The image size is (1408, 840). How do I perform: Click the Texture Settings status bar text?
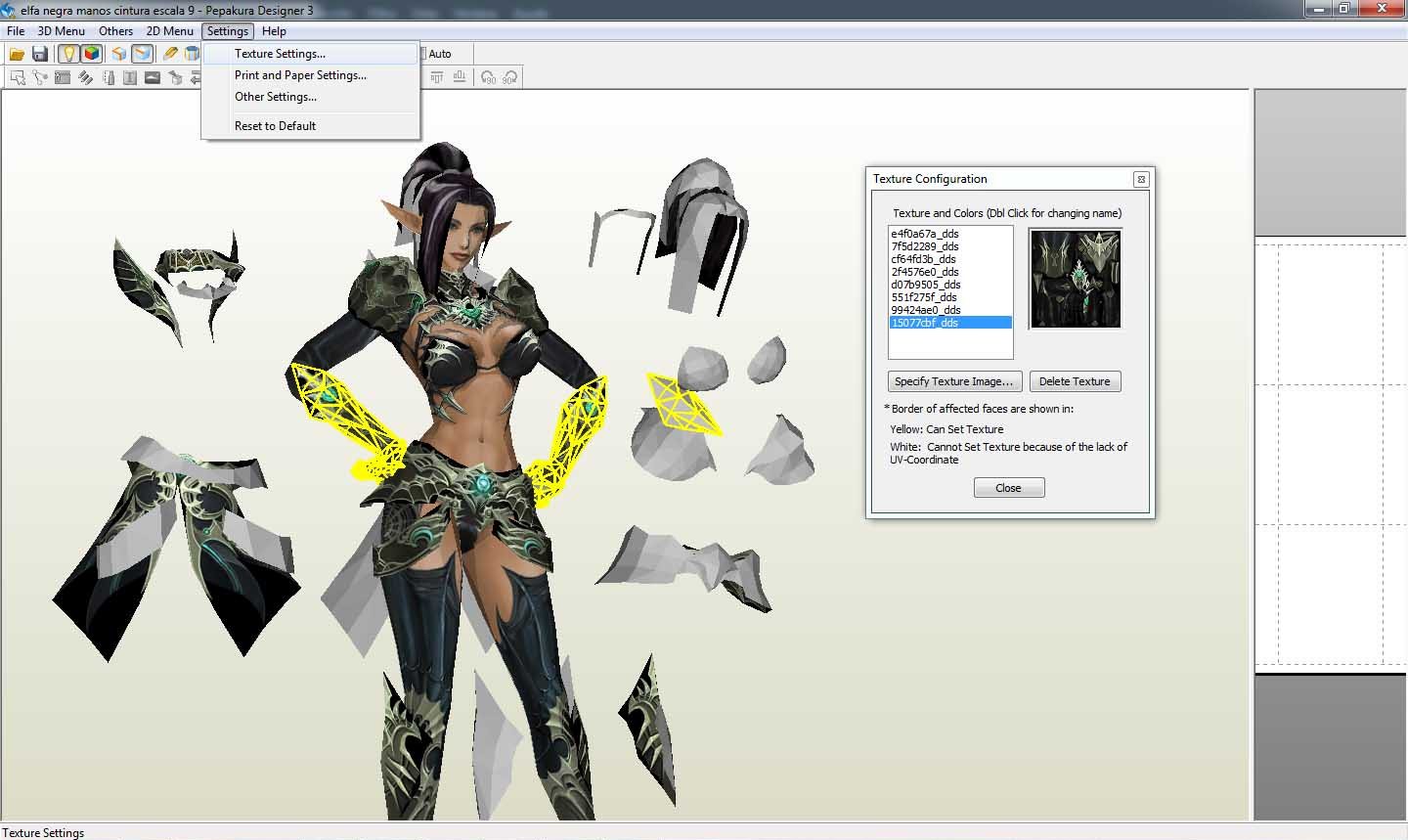(44, 833)
